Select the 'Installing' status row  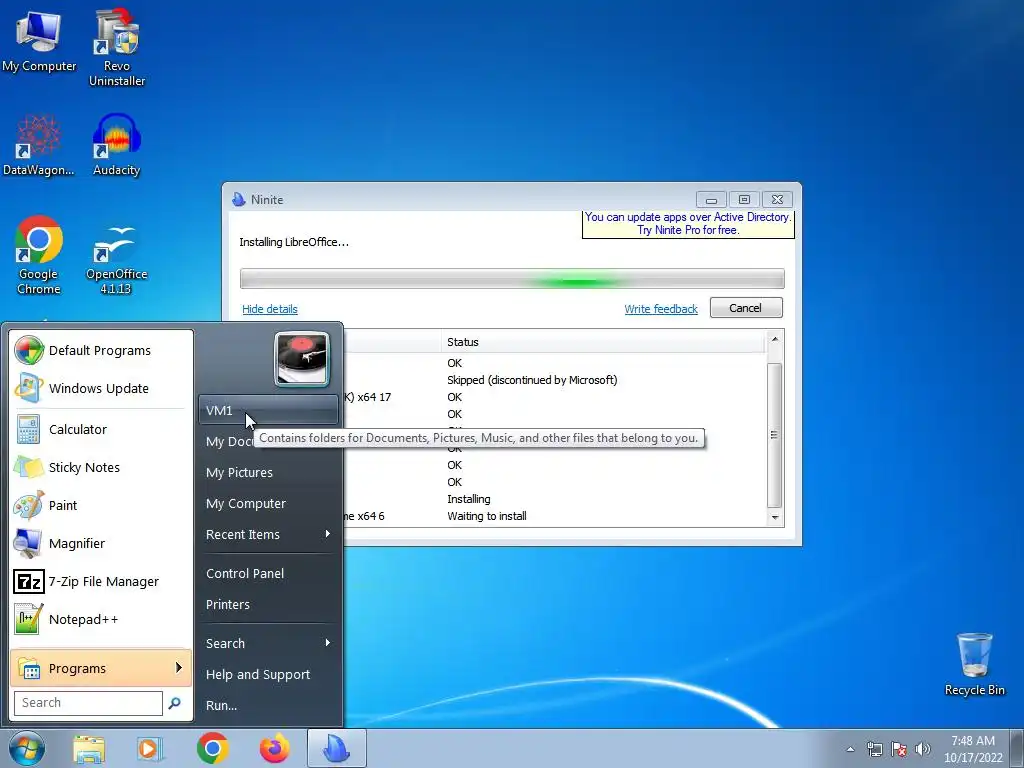coord(469,499)
